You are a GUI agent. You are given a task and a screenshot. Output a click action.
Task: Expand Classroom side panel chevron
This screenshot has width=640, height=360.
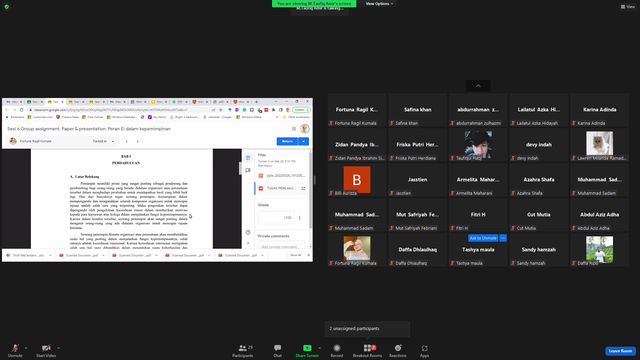(248, 243)
